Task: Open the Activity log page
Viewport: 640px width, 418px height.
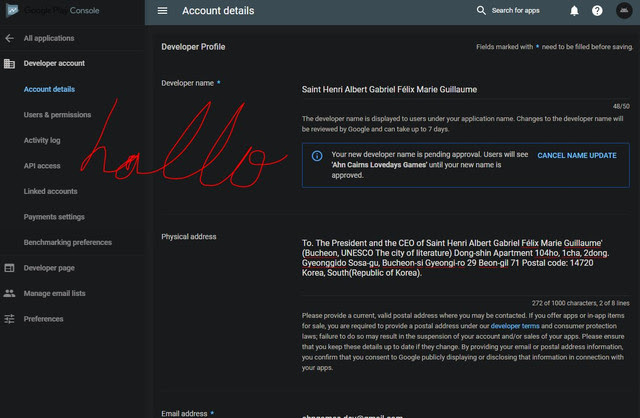Action: pyautogui.click(x=42, y=140)
